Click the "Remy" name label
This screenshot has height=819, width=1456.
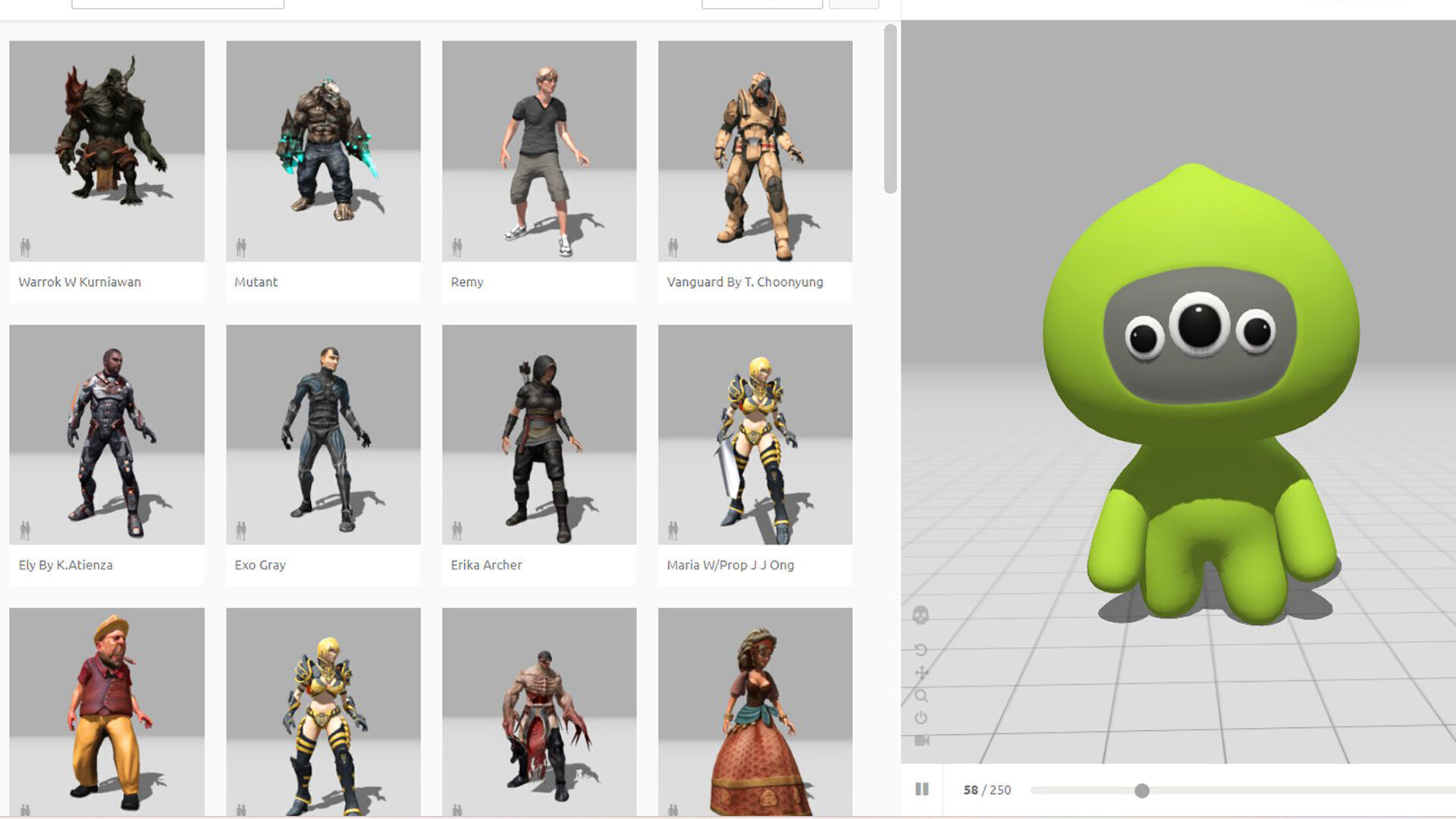pyautogui.click(x=467, y=282)
